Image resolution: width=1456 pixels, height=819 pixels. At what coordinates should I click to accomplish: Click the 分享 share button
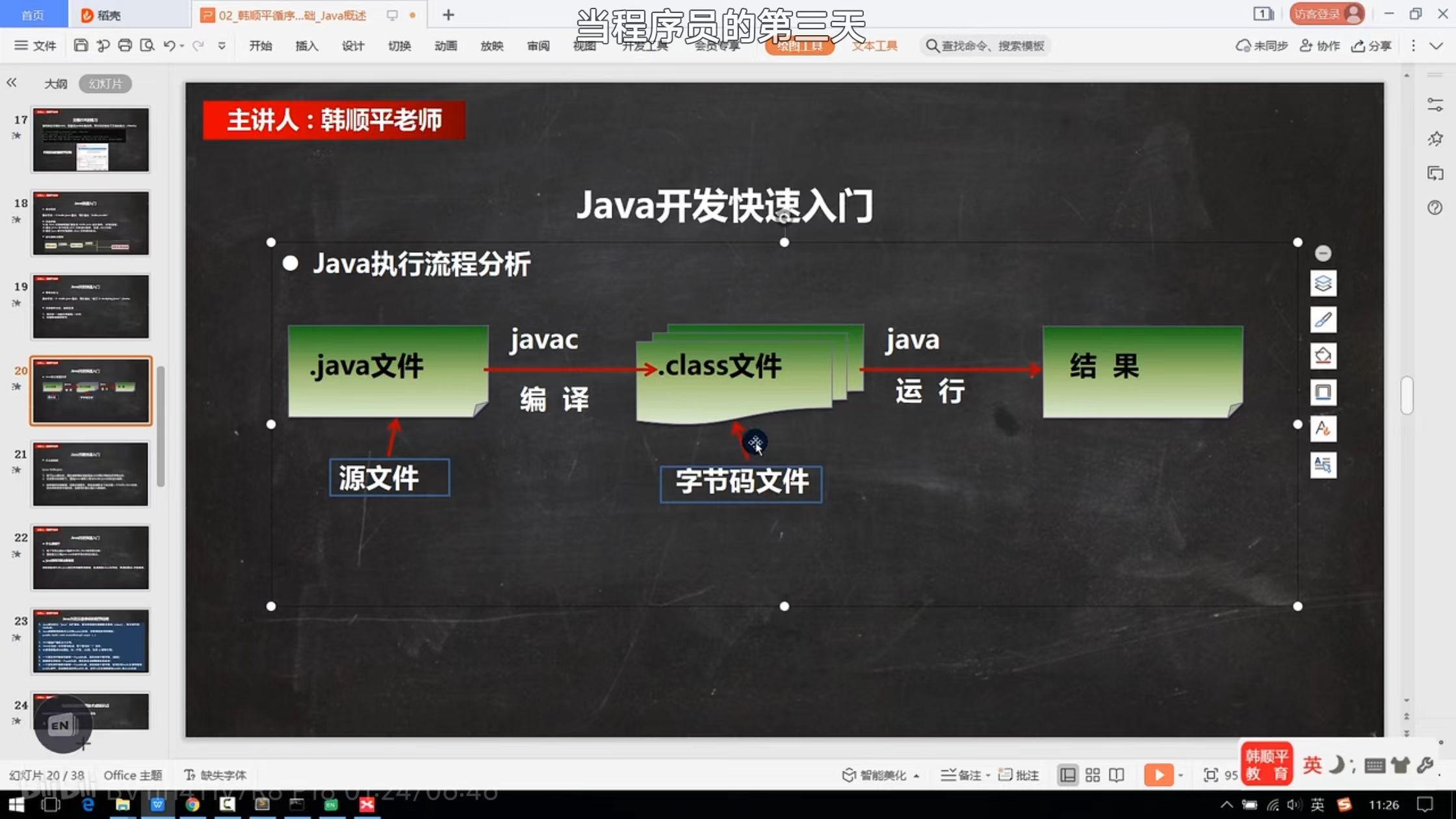point(1371,45)
